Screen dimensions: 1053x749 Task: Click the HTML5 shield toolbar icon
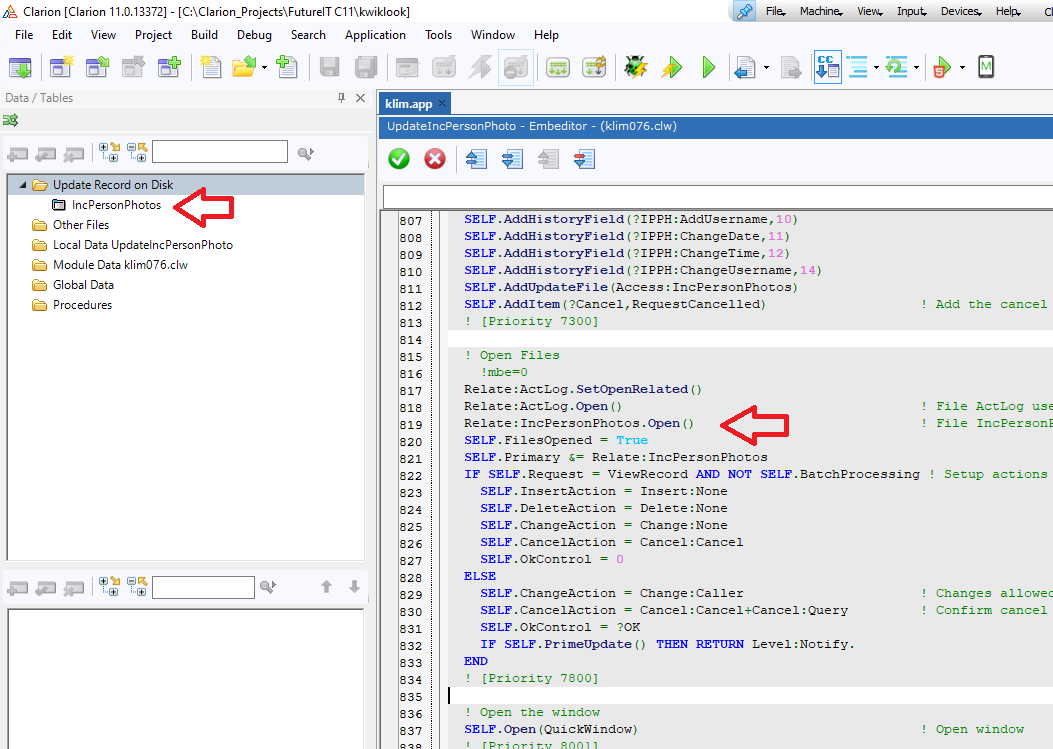point(940,67)
